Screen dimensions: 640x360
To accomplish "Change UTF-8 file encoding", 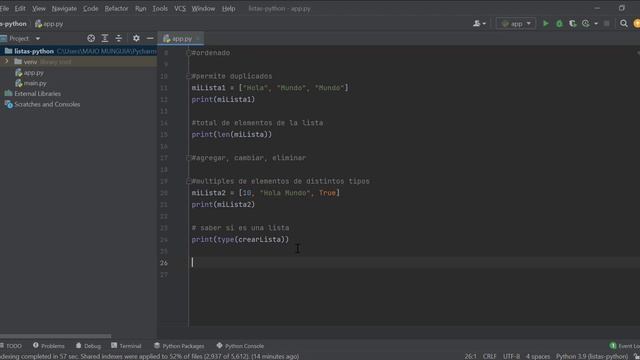I will click(x=511, y=356).
